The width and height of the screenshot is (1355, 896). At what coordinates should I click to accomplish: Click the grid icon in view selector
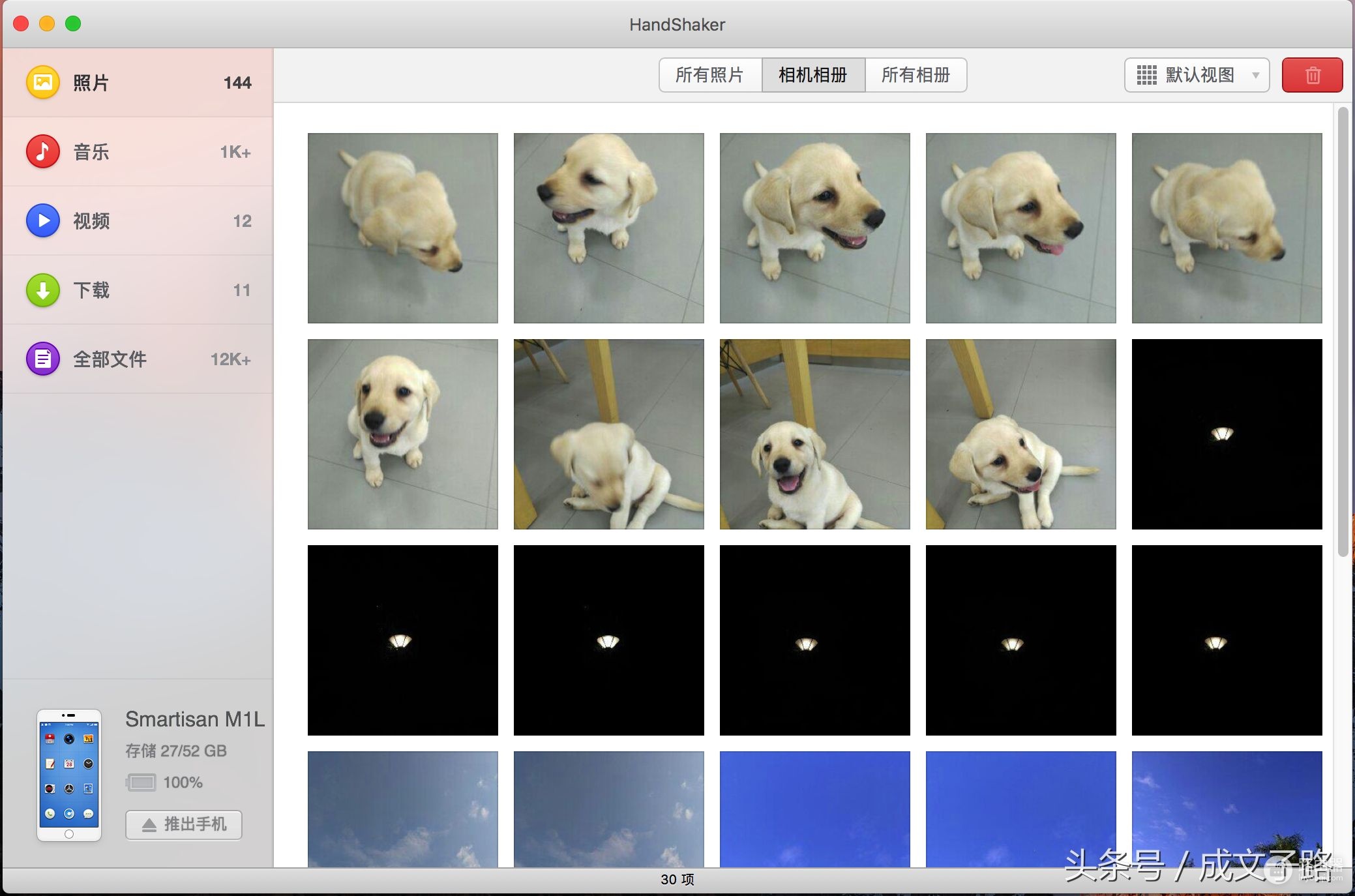[x=1146, y=75]
